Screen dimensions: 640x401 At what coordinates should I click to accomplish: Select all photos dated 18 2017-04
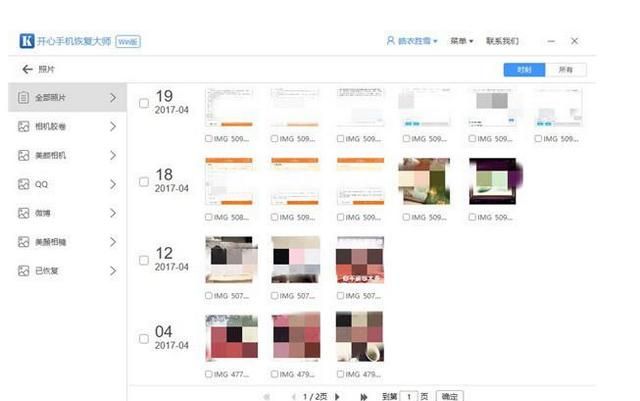(x=144, y=182)
